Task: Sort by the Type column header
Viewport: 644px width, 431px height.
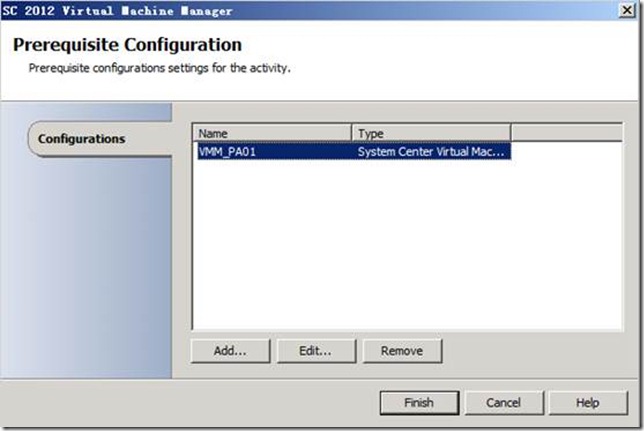Action: click(x=431, y=133)
